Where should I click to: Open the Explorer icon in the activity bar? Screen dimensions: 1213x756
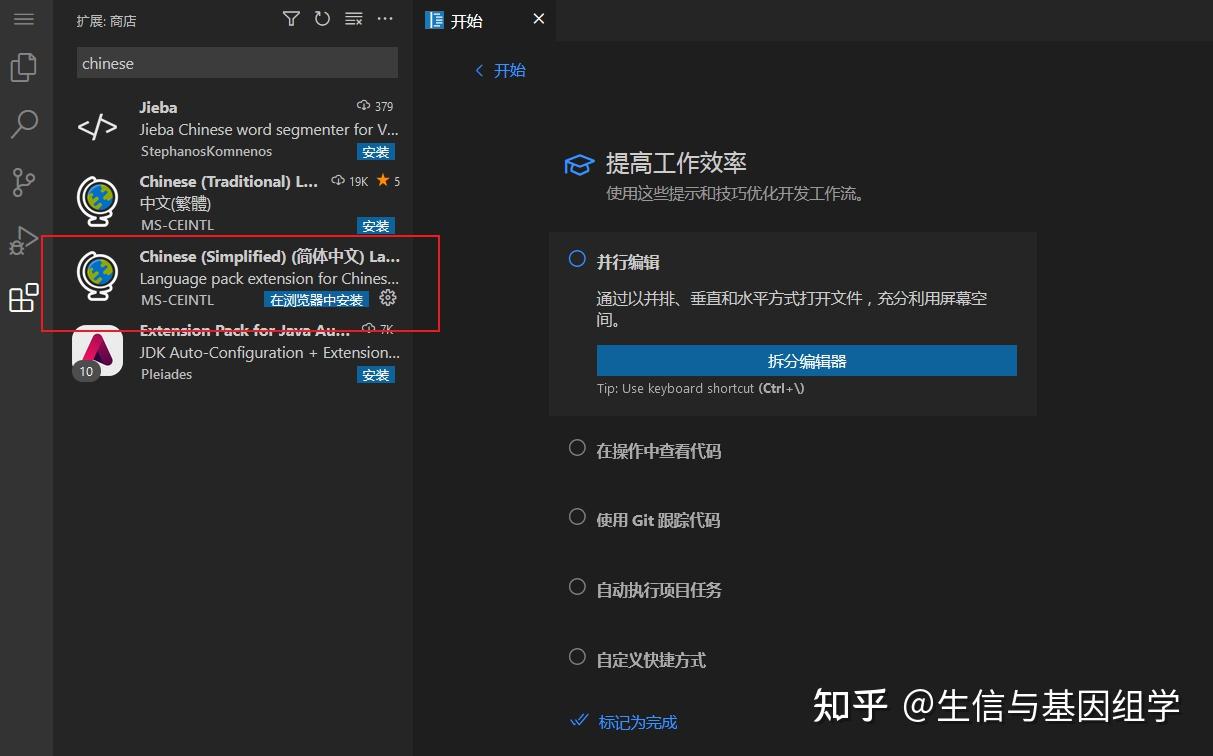pos(24,66)
